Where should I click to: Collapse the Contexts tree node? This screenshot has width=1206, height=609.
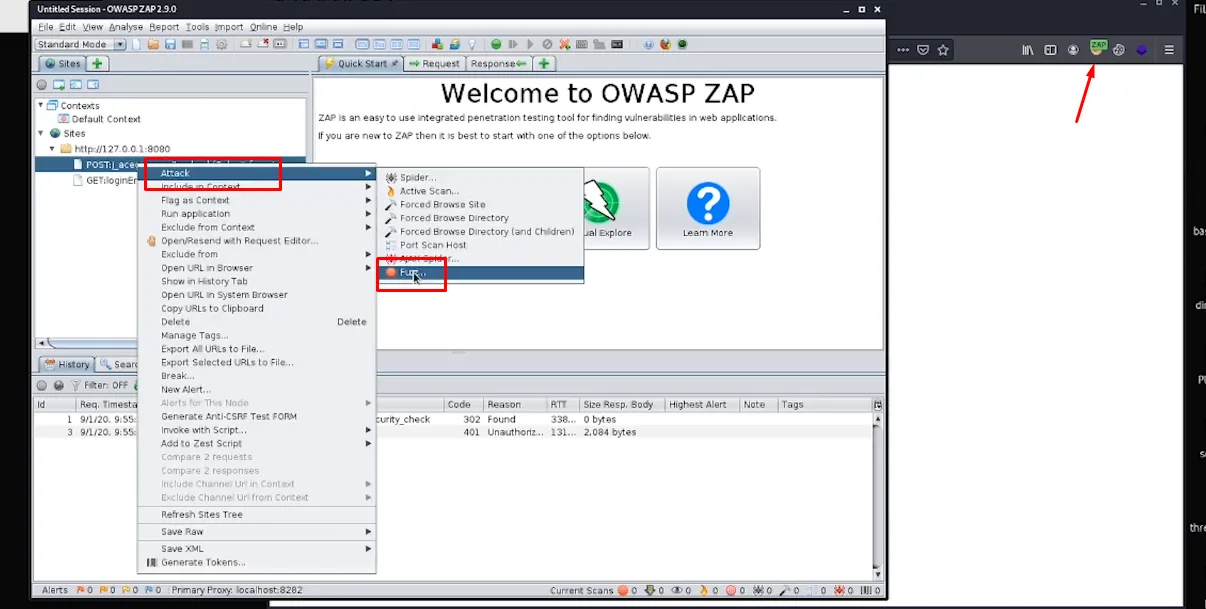[42, 105]
